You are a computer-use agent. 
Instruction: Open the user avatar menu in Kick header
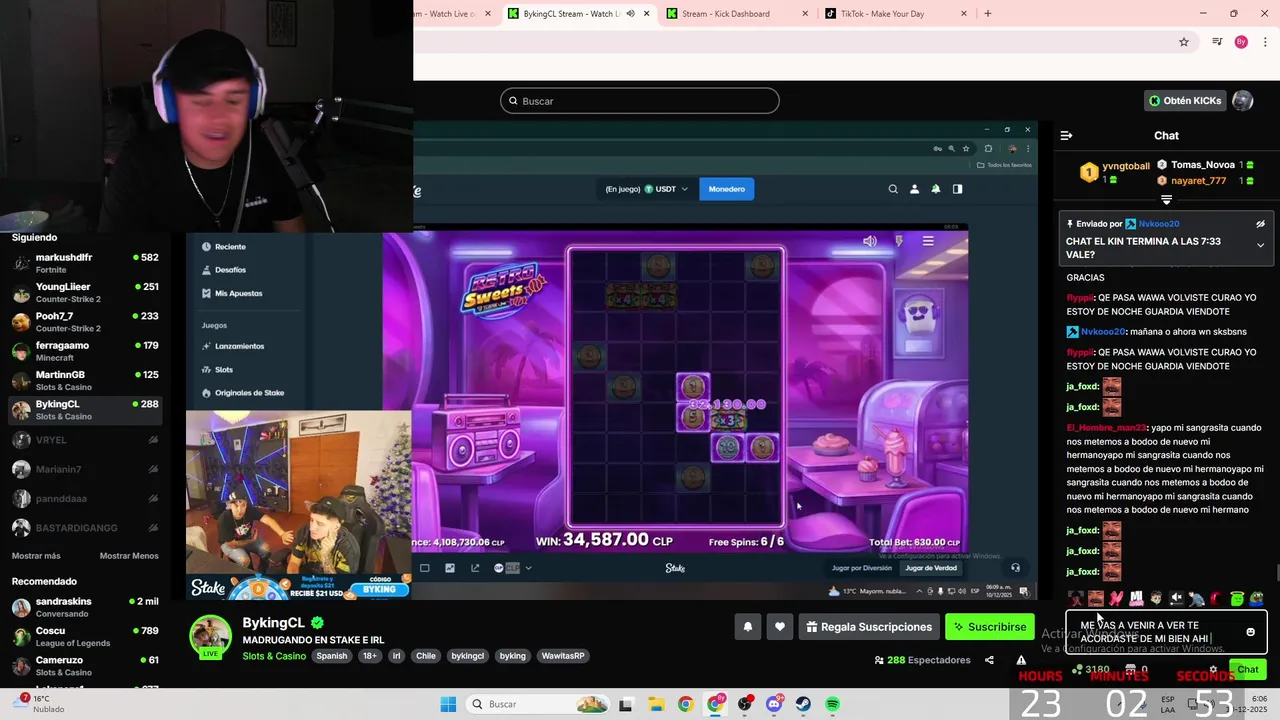(x=1242, y=101)
